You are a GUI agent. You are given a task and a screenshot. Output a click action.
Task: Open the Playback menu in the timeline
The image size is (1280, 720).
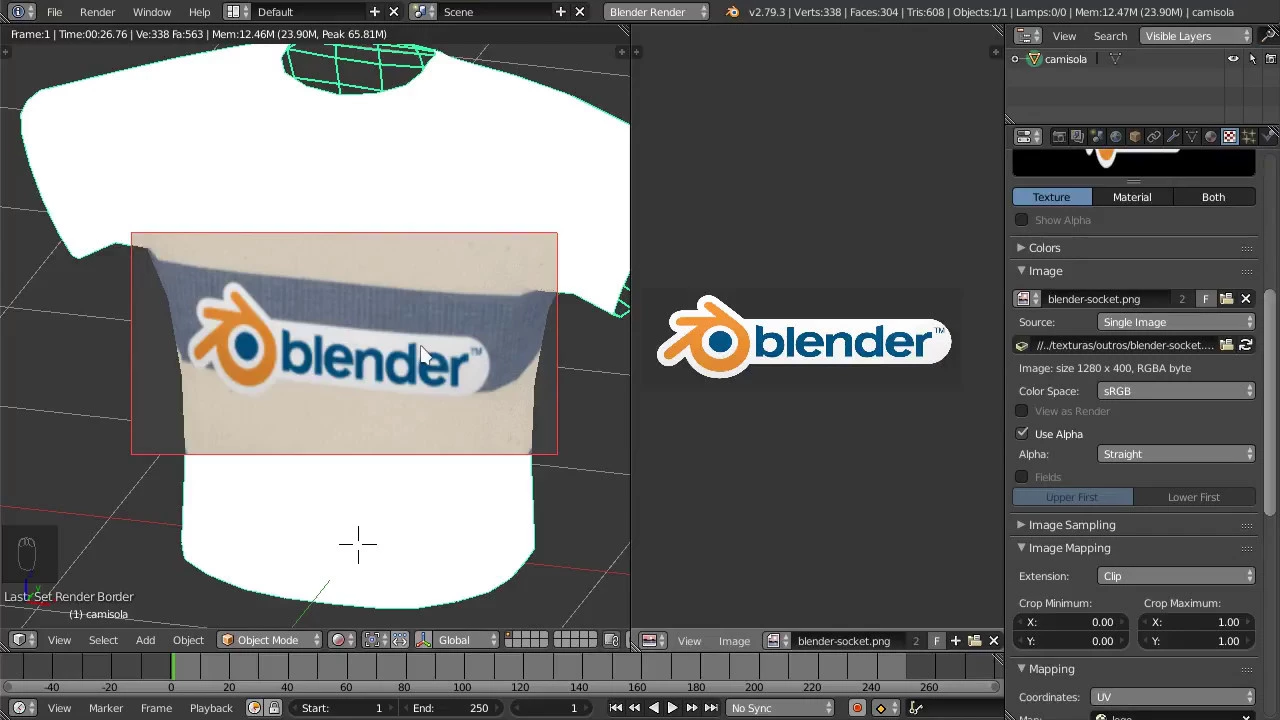click(211, 708)
